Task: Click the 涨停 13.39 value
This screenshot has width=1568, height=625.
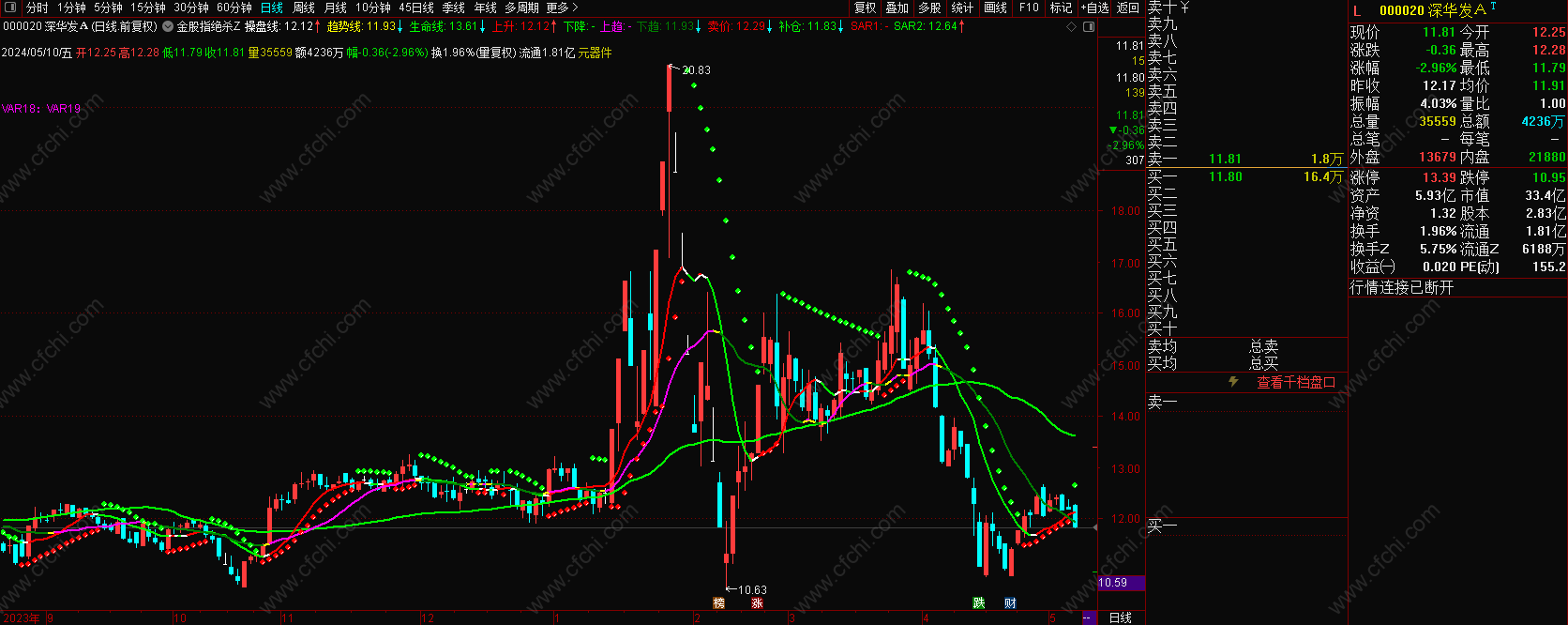Action: 1439,177
